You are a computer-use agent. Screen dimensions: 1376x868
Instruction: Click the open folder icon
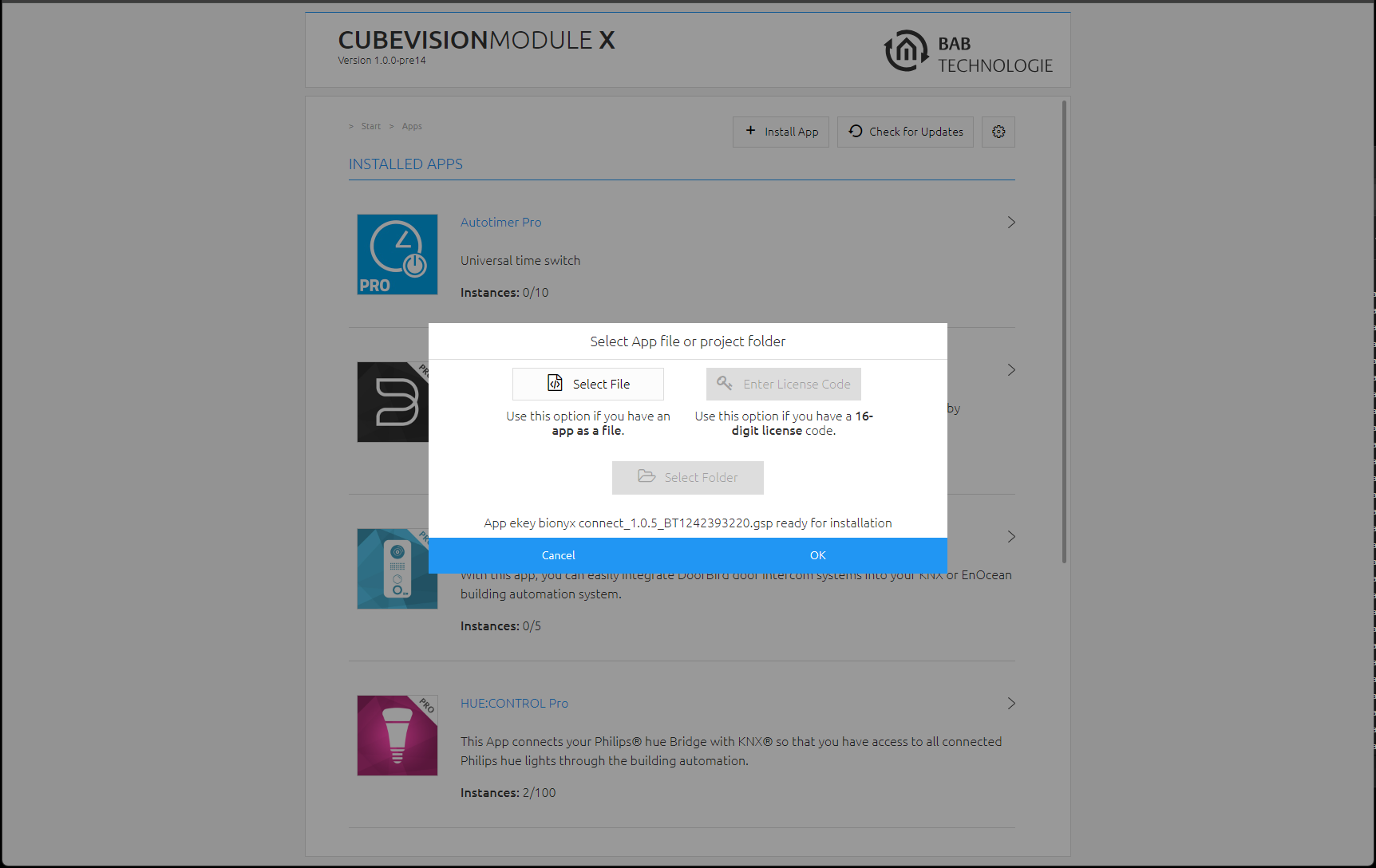(646, 476)
